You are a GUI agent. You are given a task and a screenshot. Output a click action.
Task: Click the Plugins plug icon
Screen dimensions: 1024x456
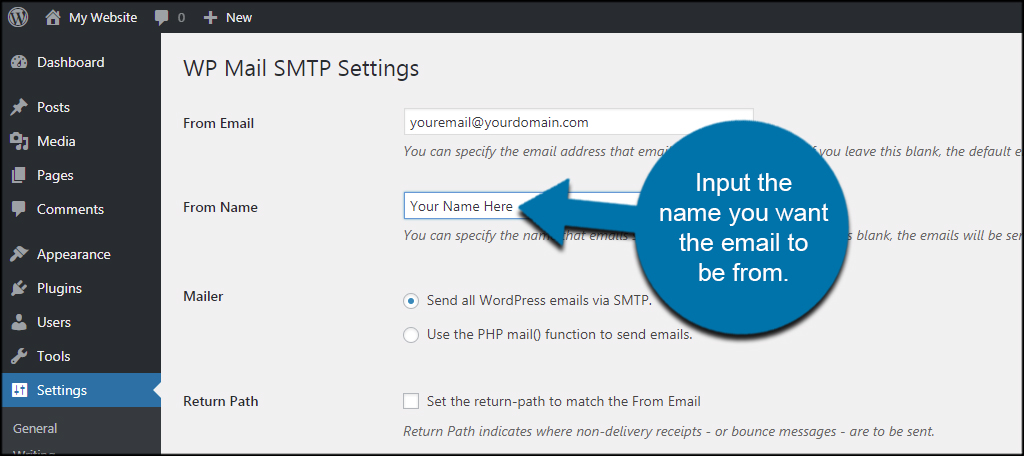[20, 288]
